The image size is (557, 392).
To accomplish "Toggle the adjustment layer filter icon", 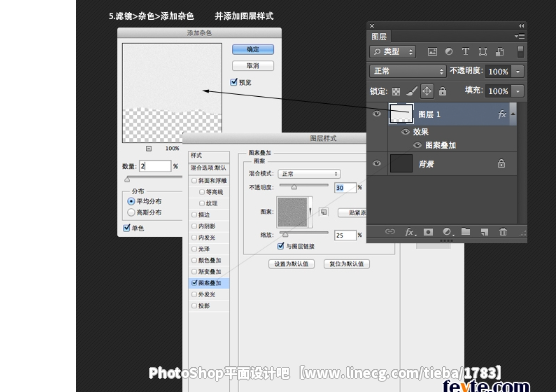I will tap(449, 52).
